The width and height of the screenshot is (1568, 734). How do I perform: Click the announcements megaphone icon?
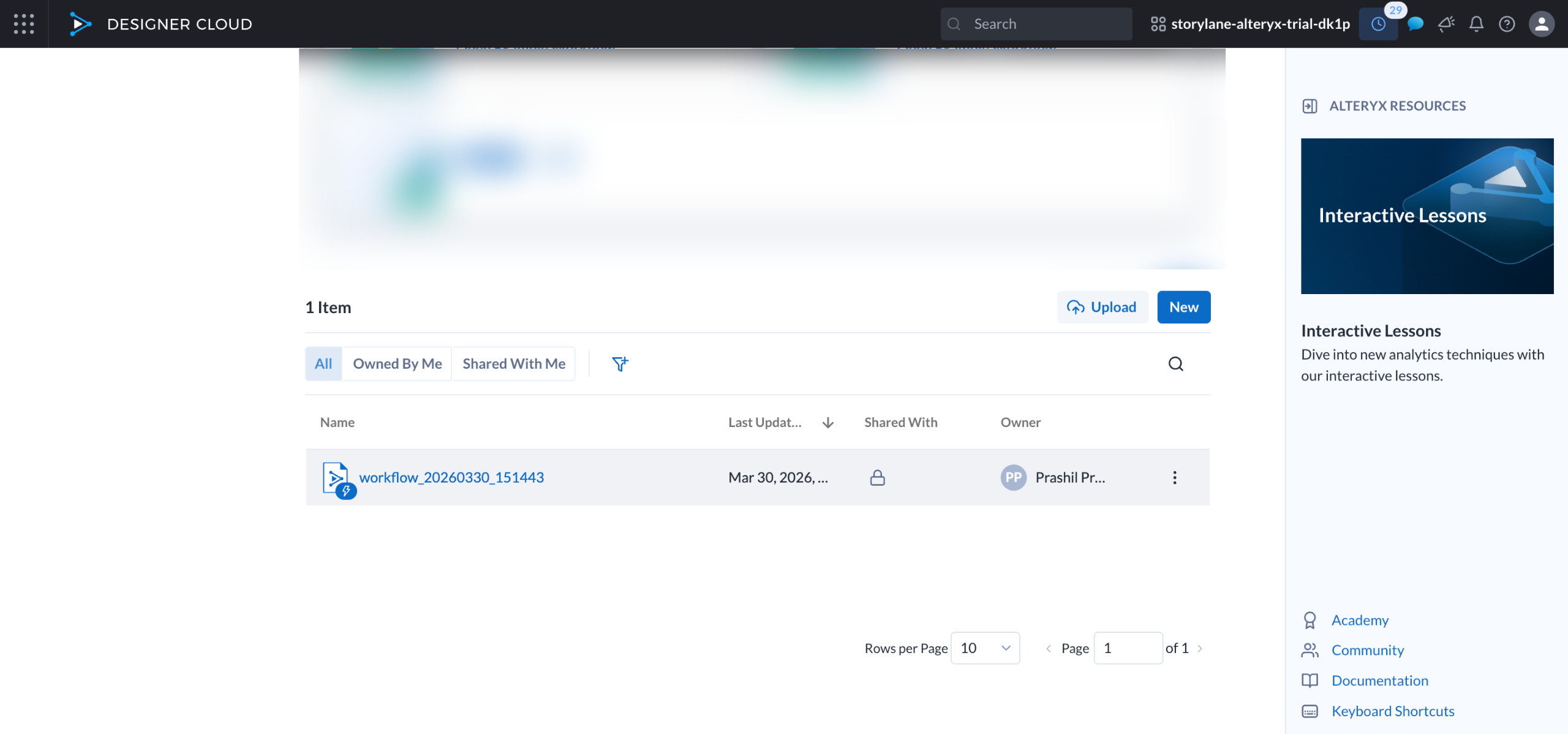(1446, 24)
